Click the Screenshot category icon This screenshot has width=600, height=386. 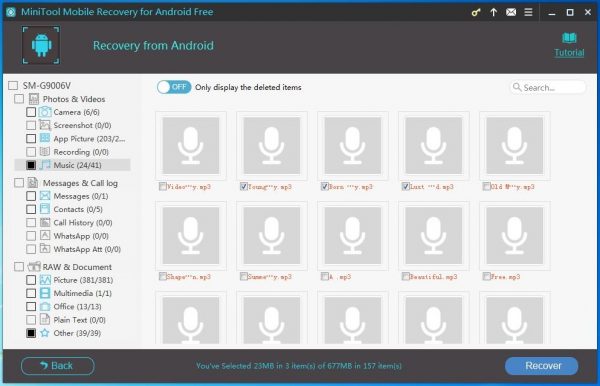point(45,125)
